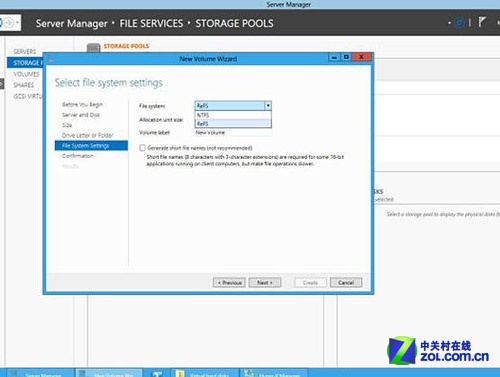Maximize the New Volume Wizard window
Screen dimensions: 500x377
pyautogui.click(x=346, y=57)
